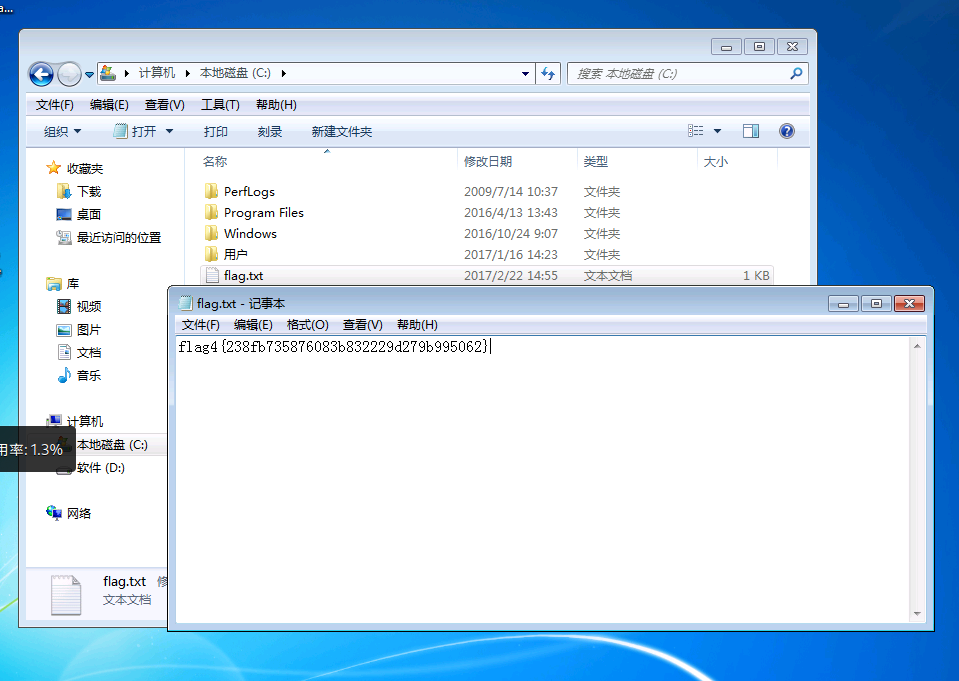The height and width of the screenshot is (681, 959).
Task: Click the New folder button
Action: tap(342, 132)
